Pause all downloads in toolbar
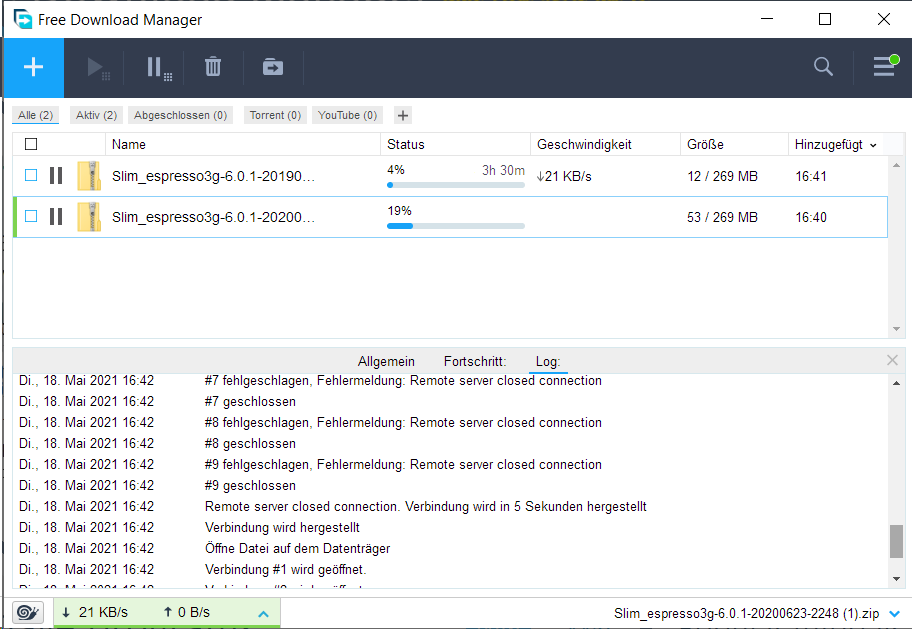Viewport: 912px width, 629px height. [158, 67]
